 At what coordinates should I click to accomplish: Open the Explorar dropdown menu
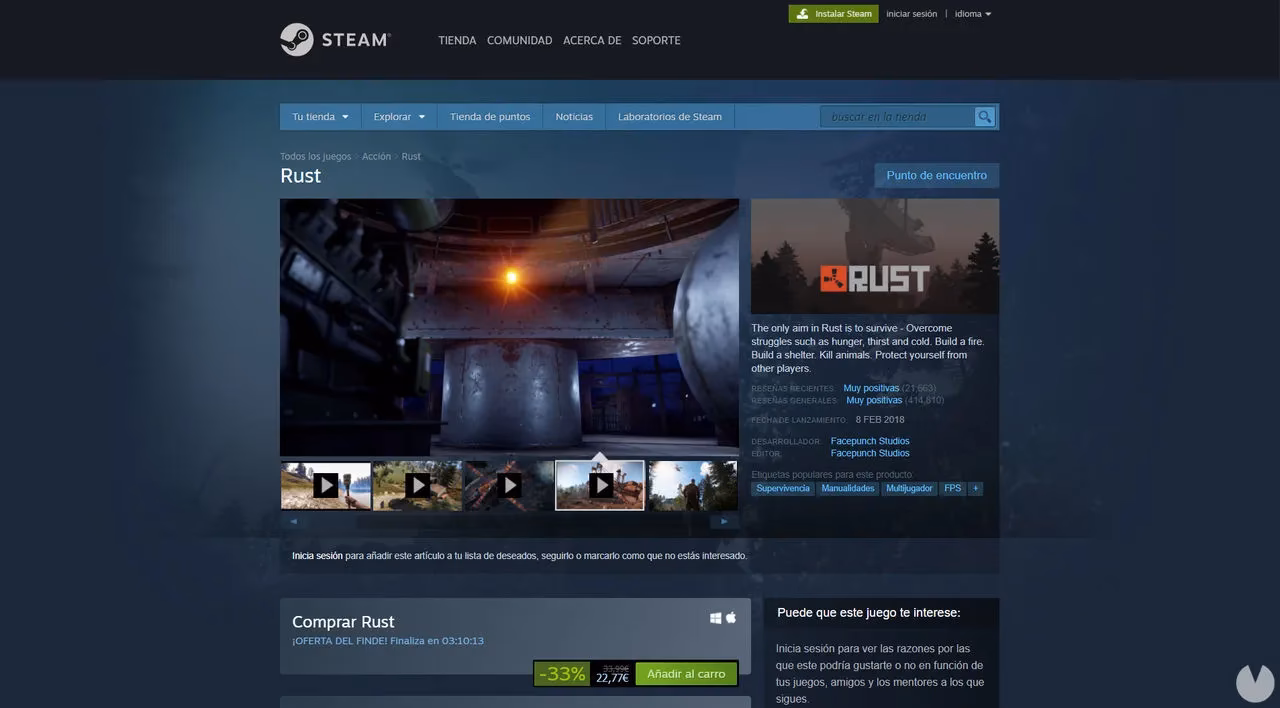pyautogui.click(x=399, y=117)
